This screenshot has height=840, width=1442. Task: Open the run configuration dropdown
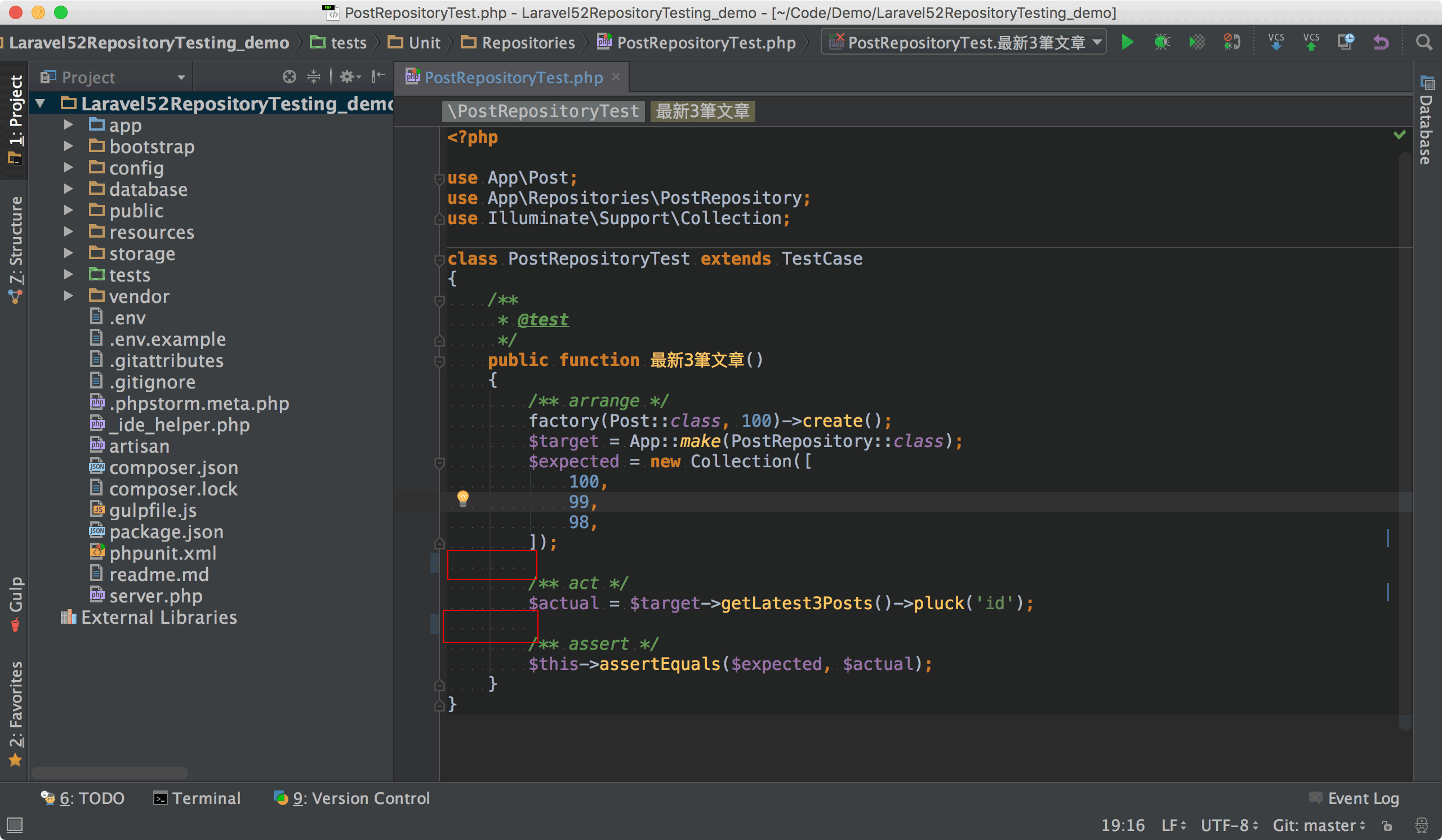pos(964,42)
